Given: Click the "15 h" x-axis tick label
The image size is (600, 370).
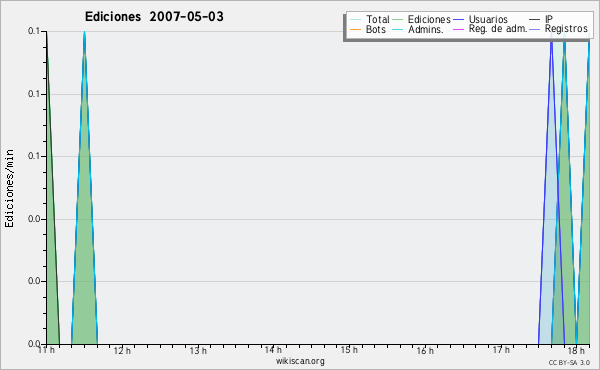Looking at the screenshot, I should pos(349,350).
